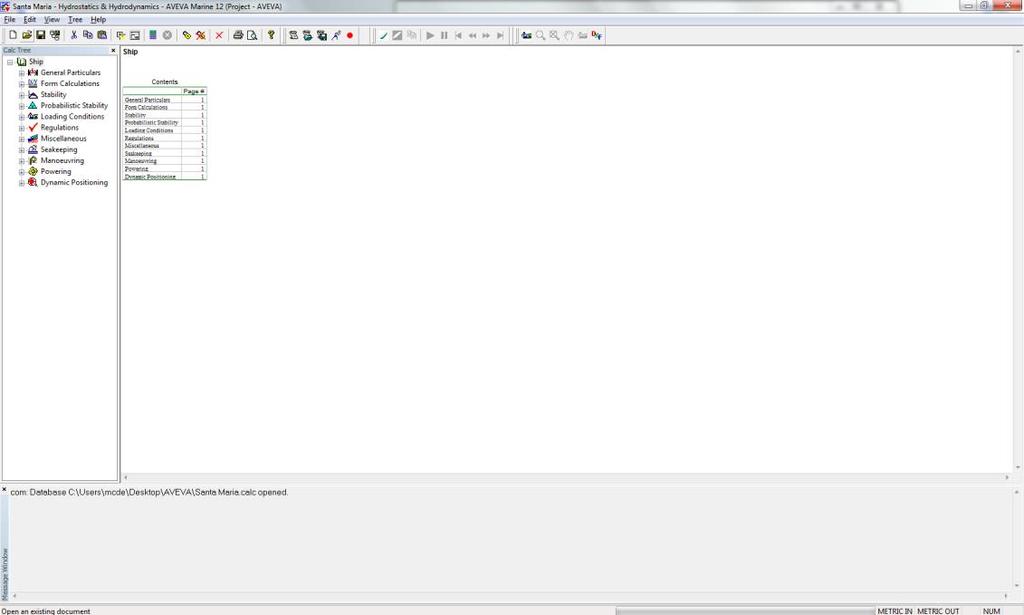Print the document with printer icon
Image resolution: width=1024 pixels, height=615 pixels.
238,35
